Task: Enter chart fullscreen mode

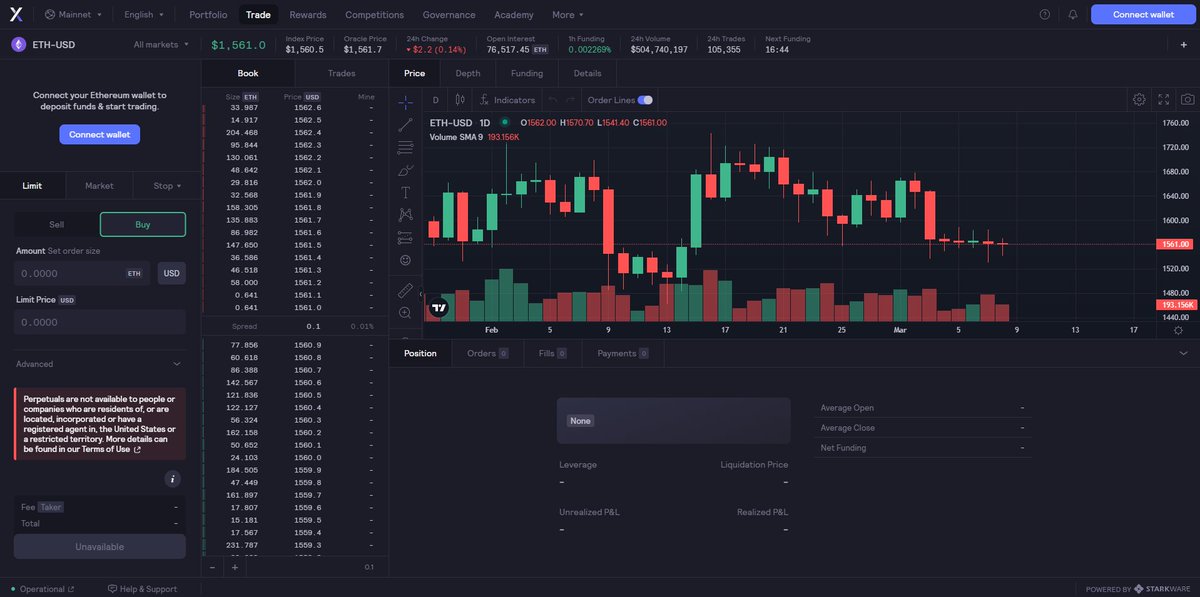Action: tap(1163, 100)
